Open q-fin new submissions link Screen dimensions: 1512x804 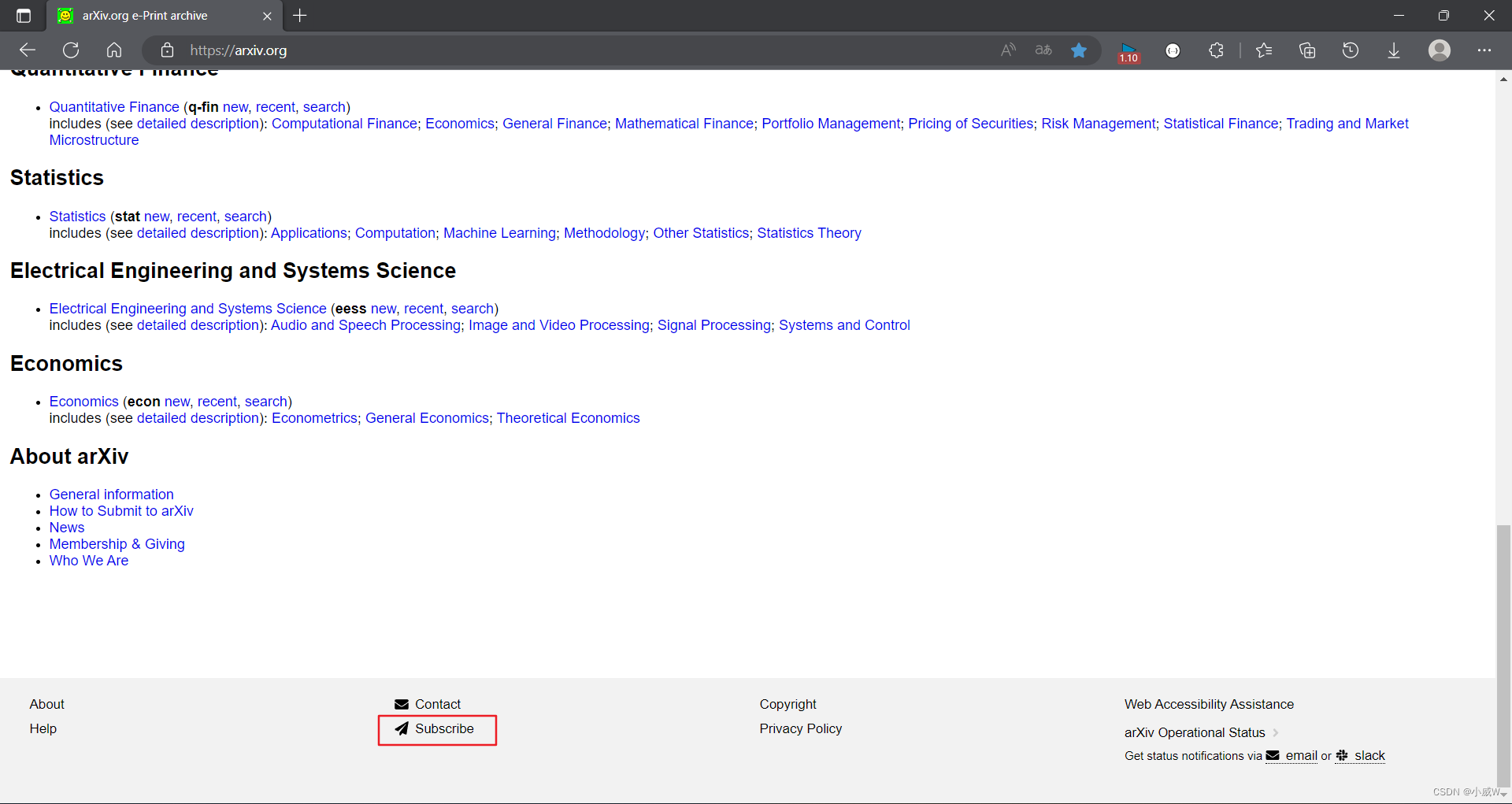(235, 107)
